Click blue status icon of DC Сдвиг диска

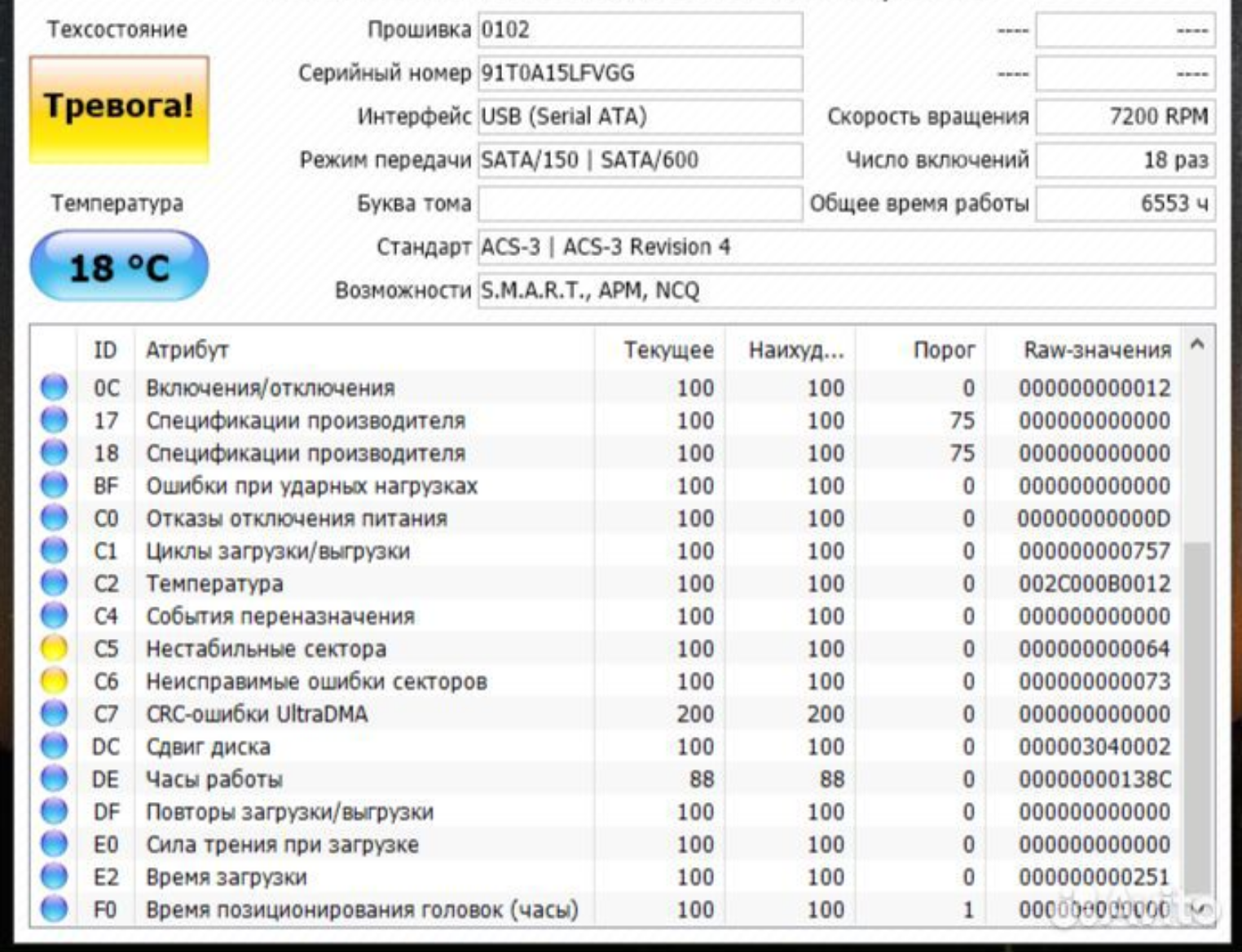54,746
